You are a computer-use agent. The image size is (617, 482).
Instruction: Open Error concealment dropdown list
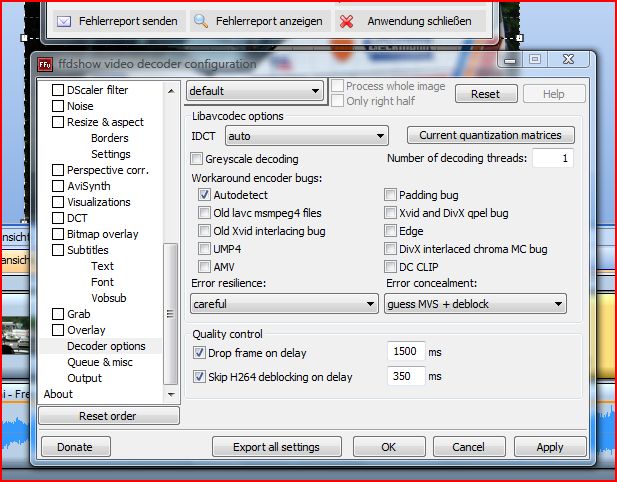475,304
